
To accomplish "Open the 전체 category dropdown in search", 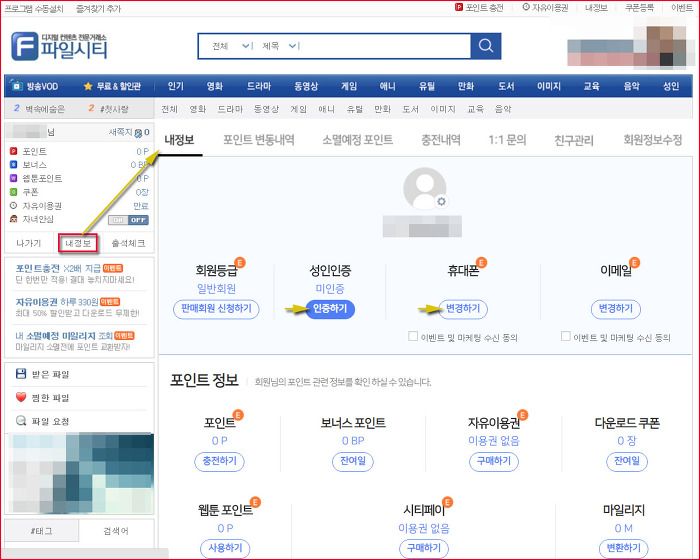I will tap(232, 46).
